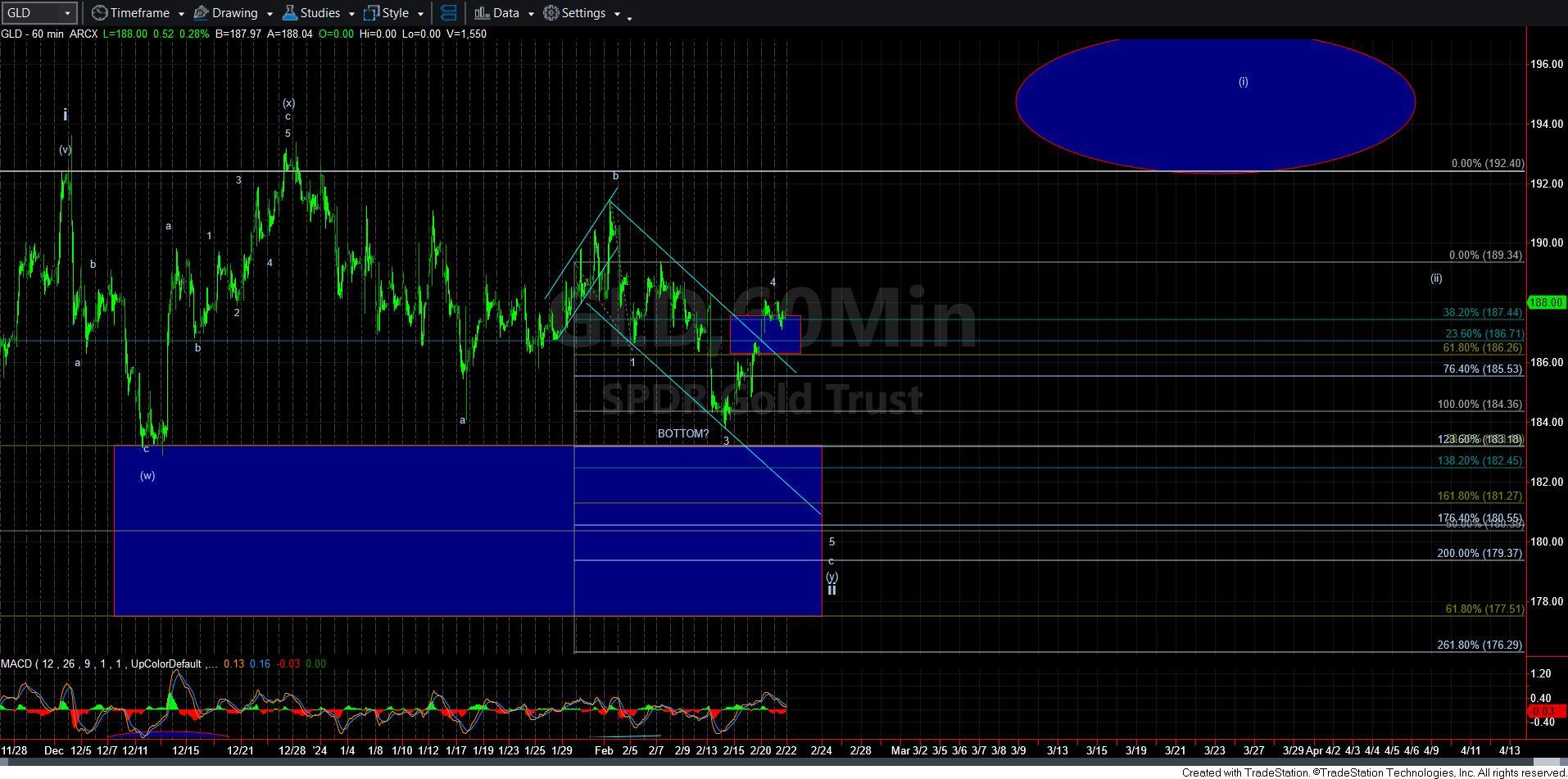Screen dimensions: 1568x779
Task: Click the Timeframe clock icon
Action: pos(99,13)
